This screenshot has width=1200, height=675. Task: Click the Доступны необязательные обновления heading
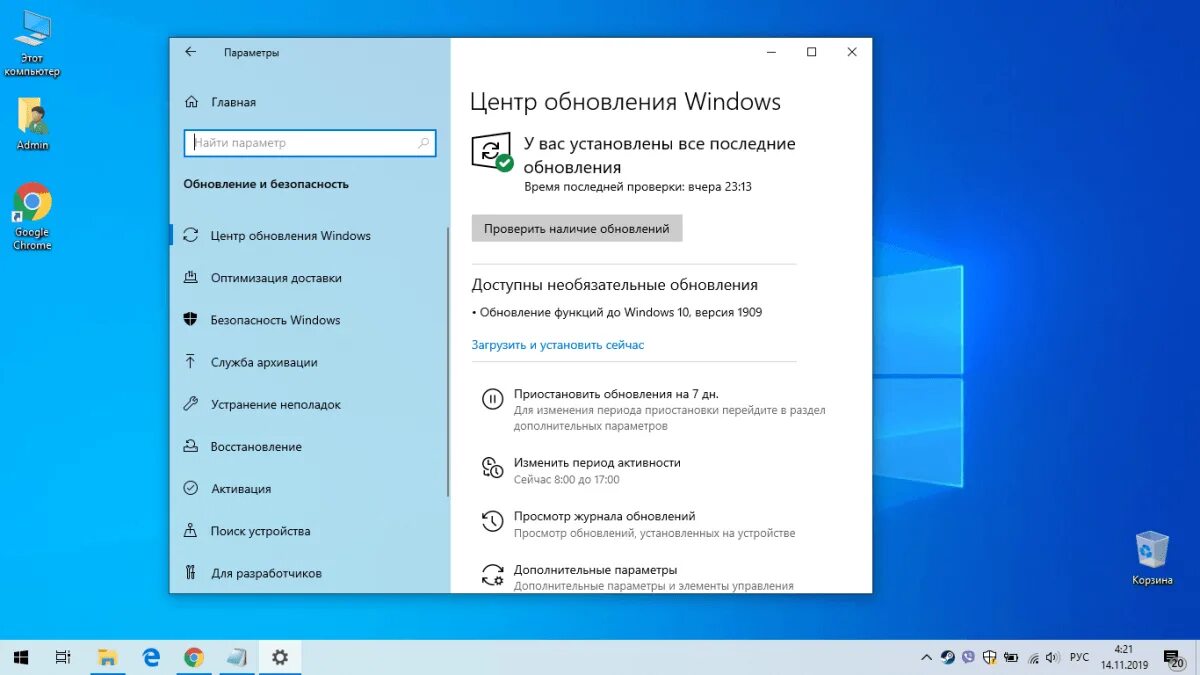pyautogui.click(x=615, y=285)
